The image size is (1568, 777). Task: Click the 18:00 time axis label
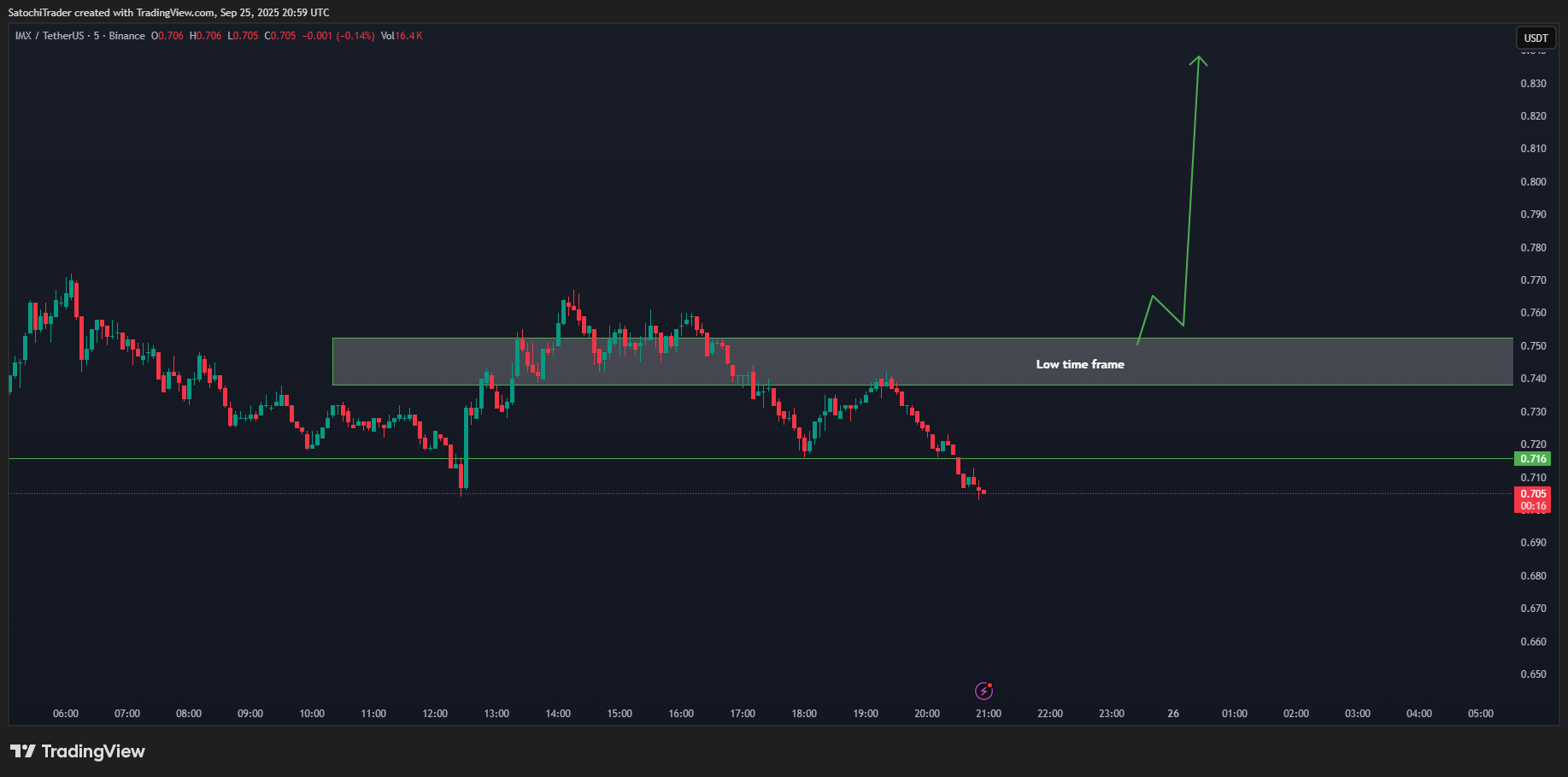click(x=804, y=714)
